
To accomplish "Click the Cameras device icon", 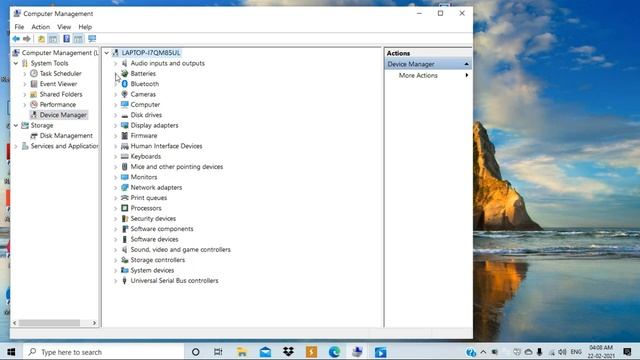I will 124,94.
